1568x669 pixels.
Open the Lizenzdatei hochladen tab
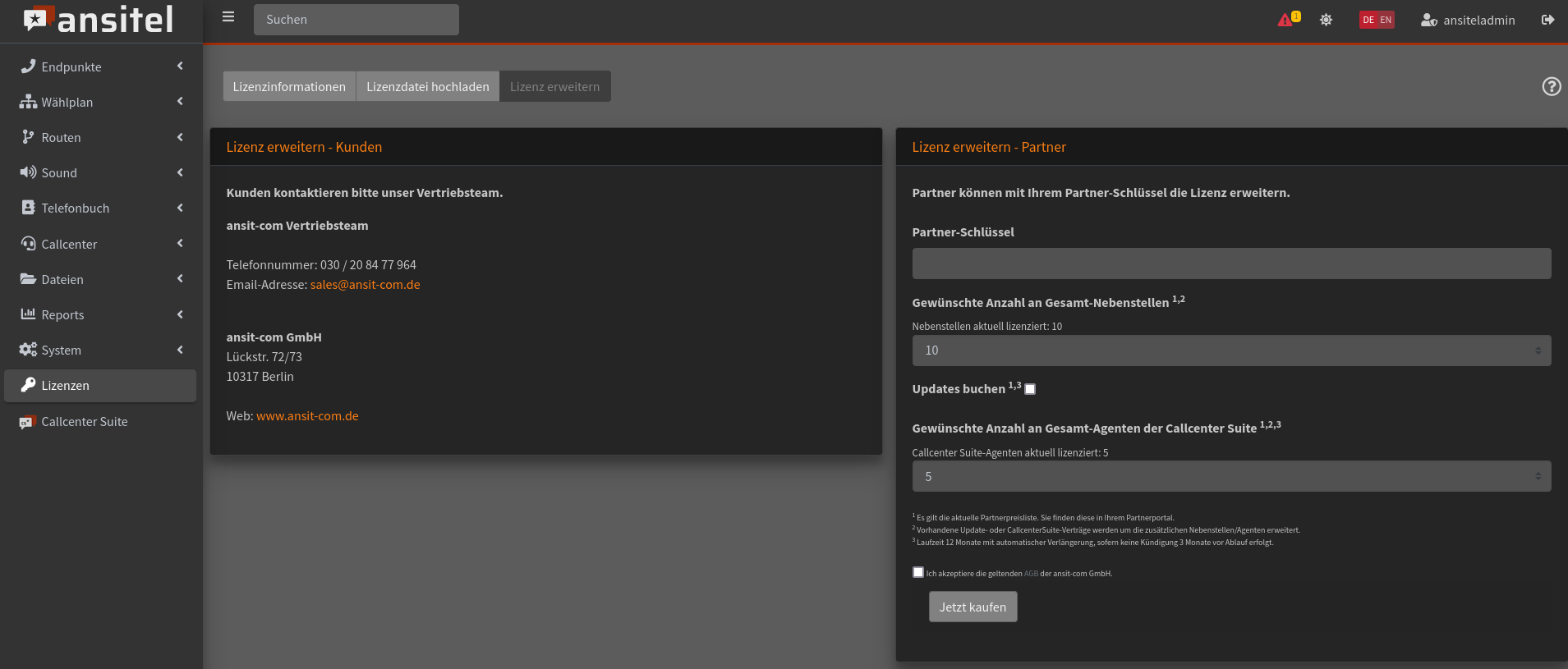click(427, 86)
